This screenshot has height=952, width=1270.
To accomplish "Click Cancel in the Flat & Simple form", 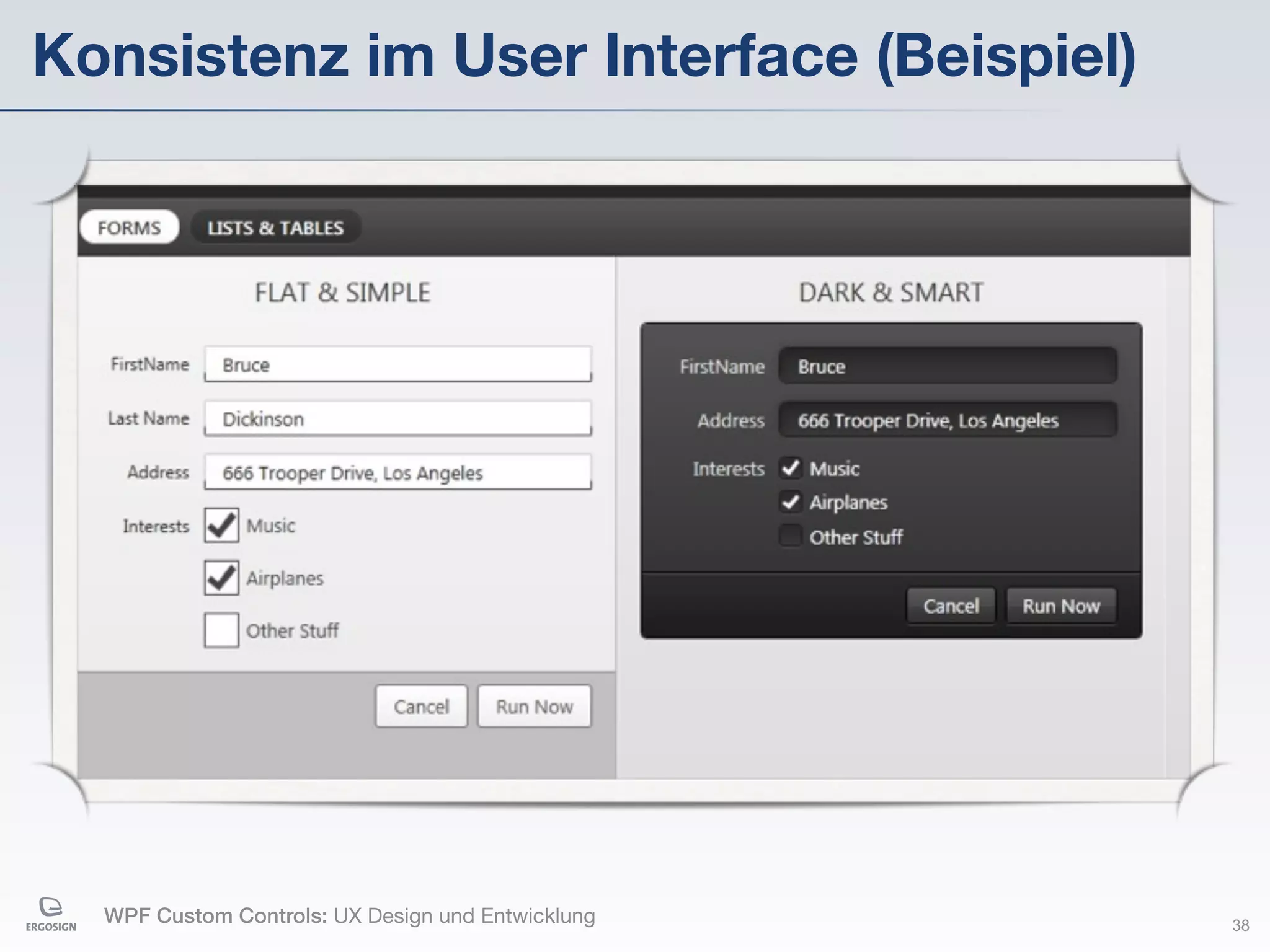I will click(x=422, y=706).
